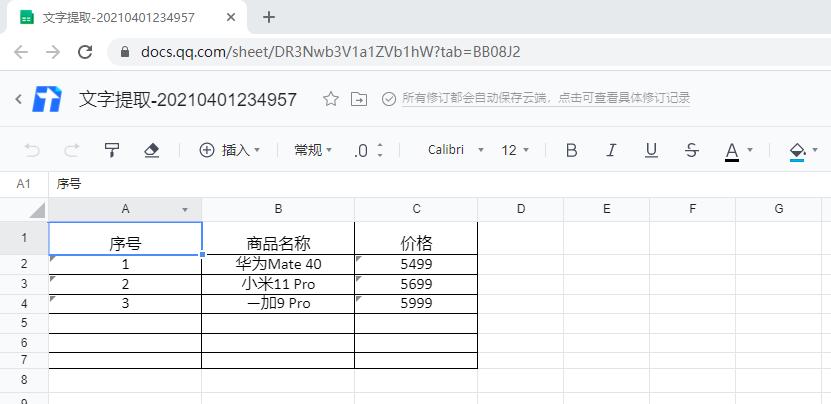Select column D header
831x404 pixels.
pos(520,209)
